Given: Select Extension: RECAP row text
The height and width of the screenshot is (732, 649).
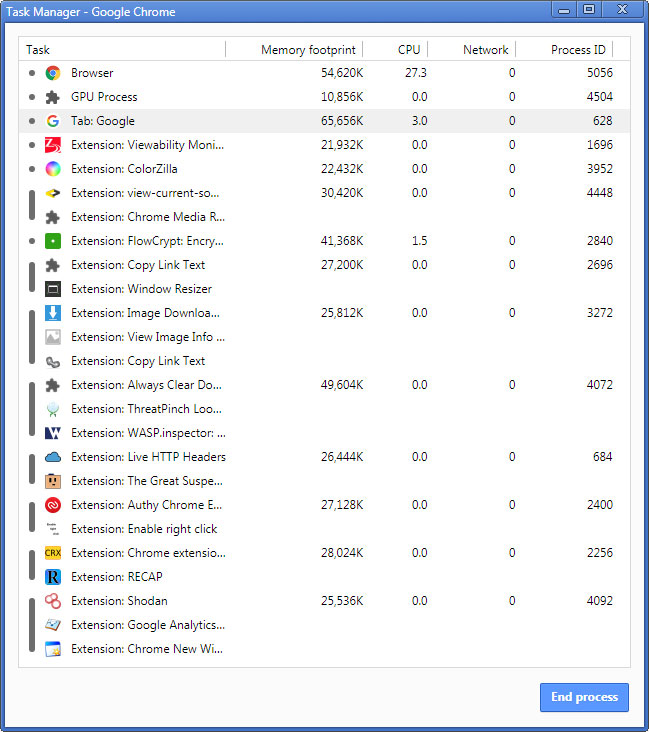Looking at the screenshot, I should (x=117, y=577).
